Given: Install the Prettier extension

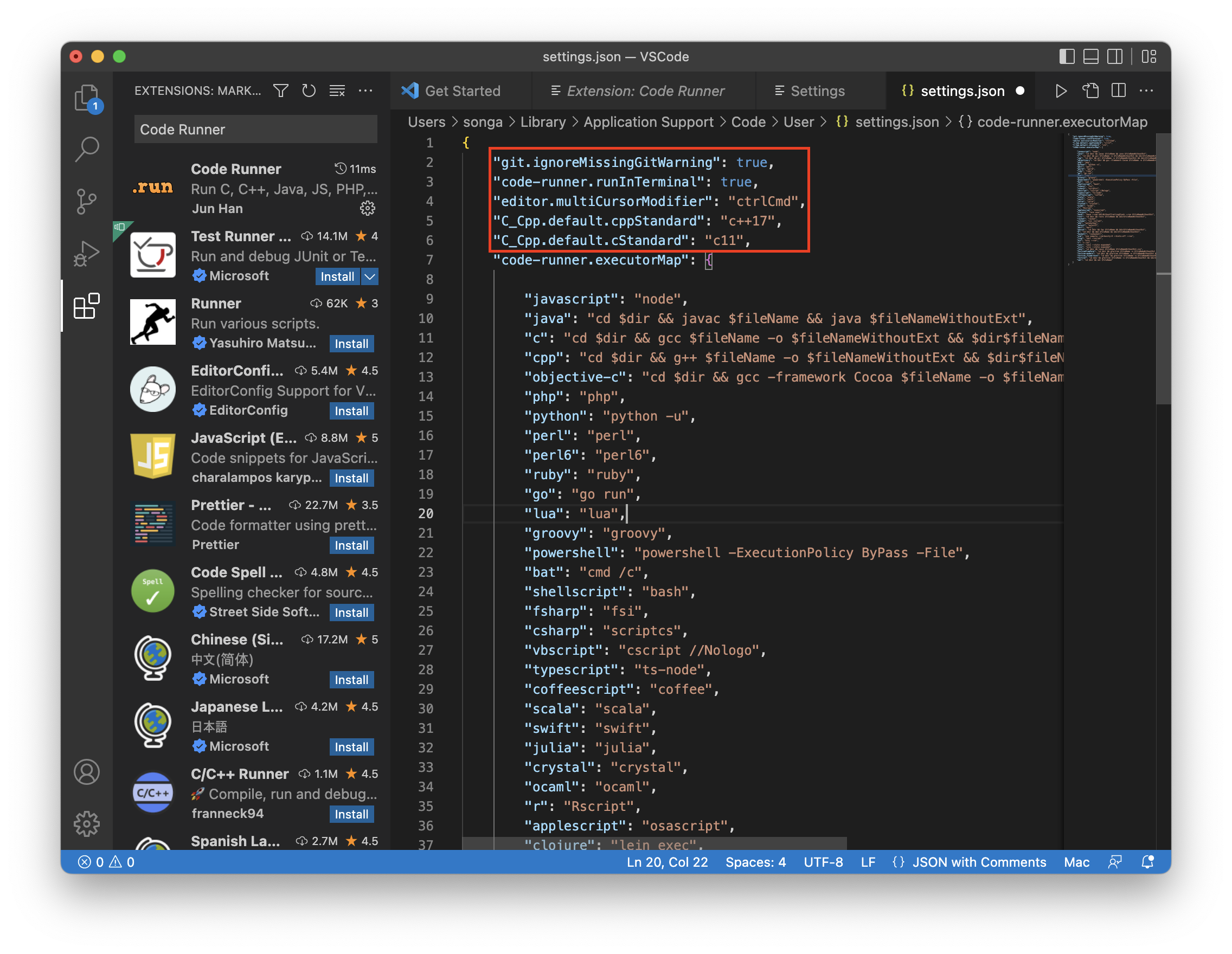Looking at the screenshot, I should point(351,545).
